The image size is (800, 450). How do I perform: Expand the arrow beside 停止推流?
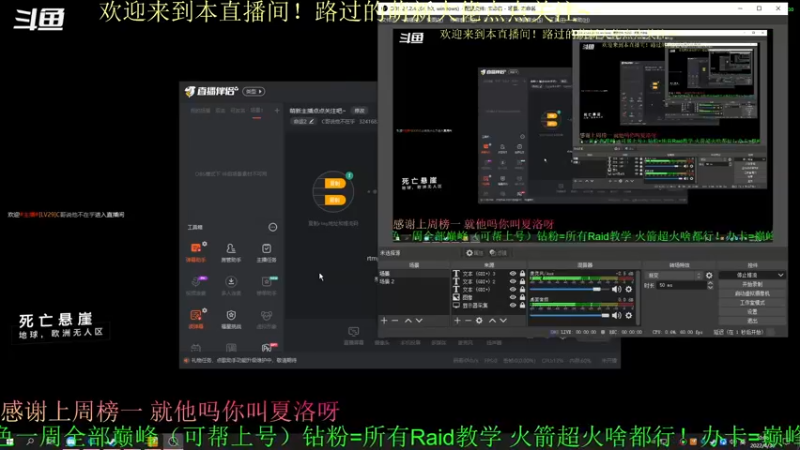tap(780, 275)
